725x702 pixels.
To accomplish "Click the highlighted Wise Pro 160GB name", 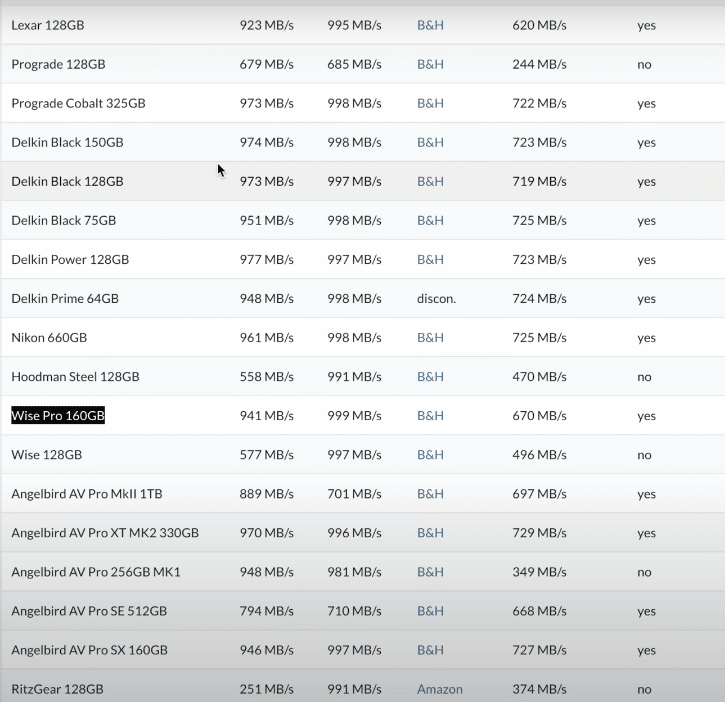I will pyautogui.click(x=58, y=416).
